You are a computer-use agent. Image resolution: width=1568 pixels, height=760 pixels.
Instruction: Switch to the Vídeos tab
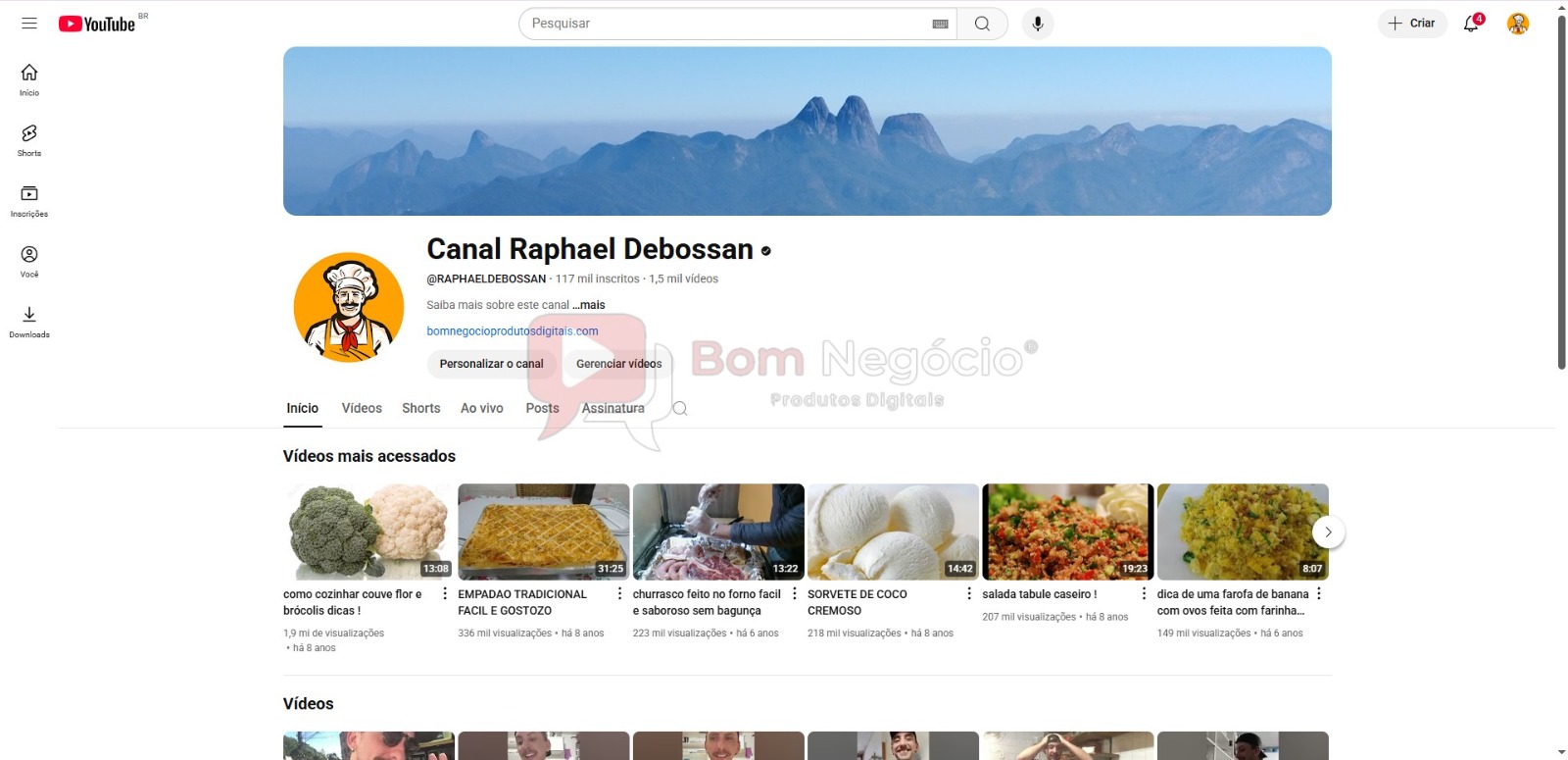pyautogui.click(x=362, y=409)
